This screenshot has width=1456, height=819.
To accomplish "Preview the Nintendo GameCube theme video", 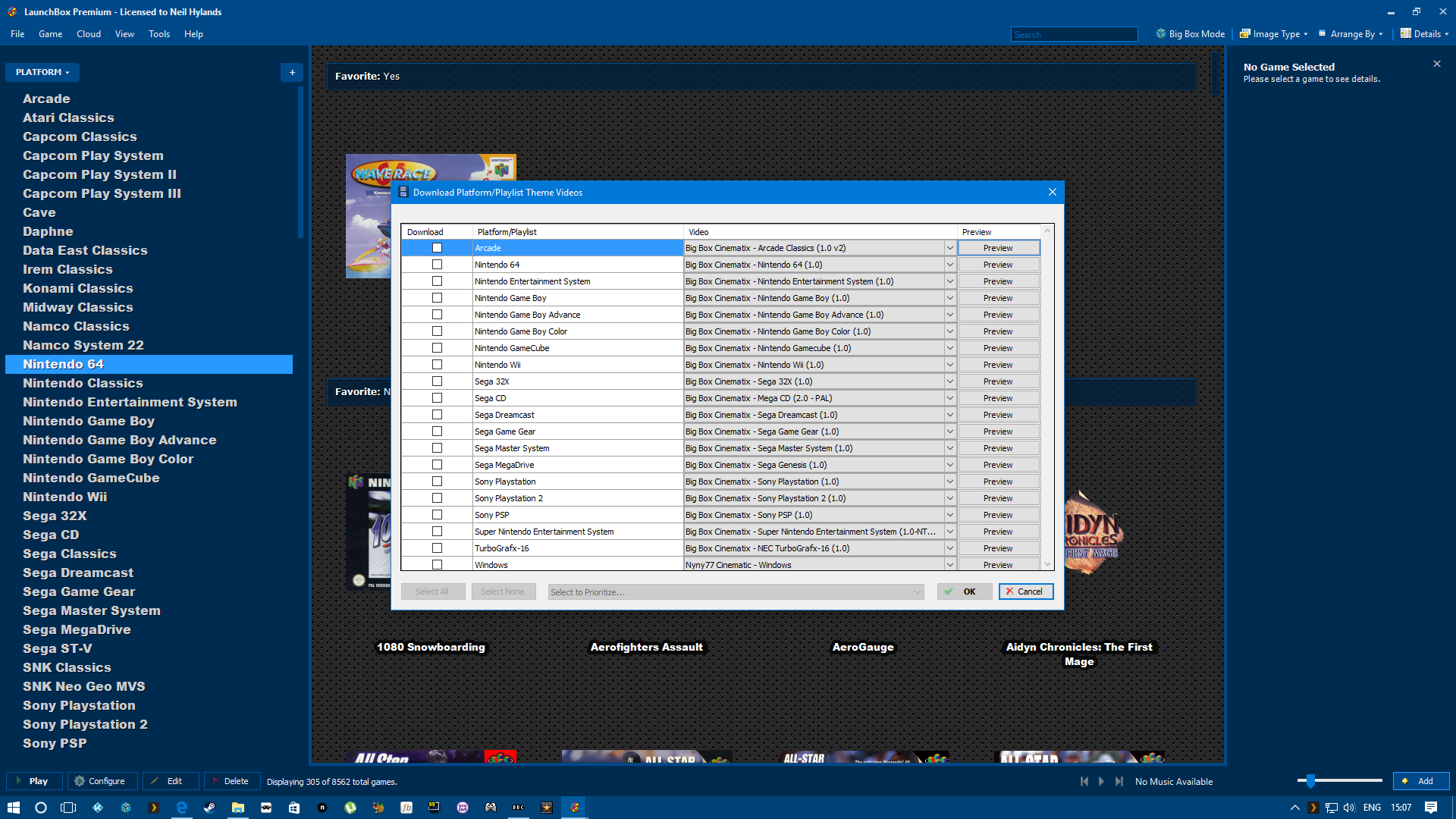I will tap(998, 348).
